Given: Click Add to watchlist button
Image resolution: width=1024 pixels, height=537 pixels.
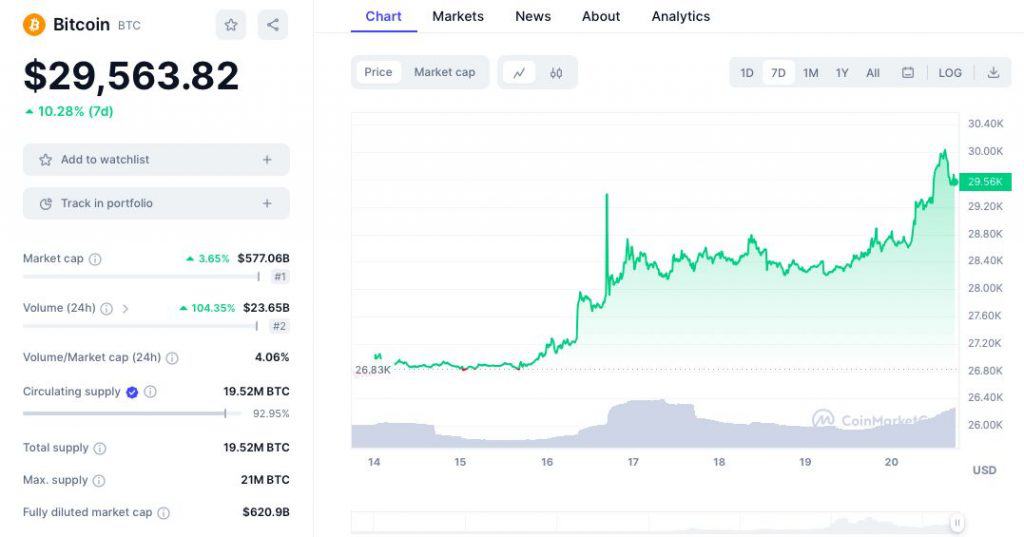Looking at the screenshot, I should tap(156, 159).
